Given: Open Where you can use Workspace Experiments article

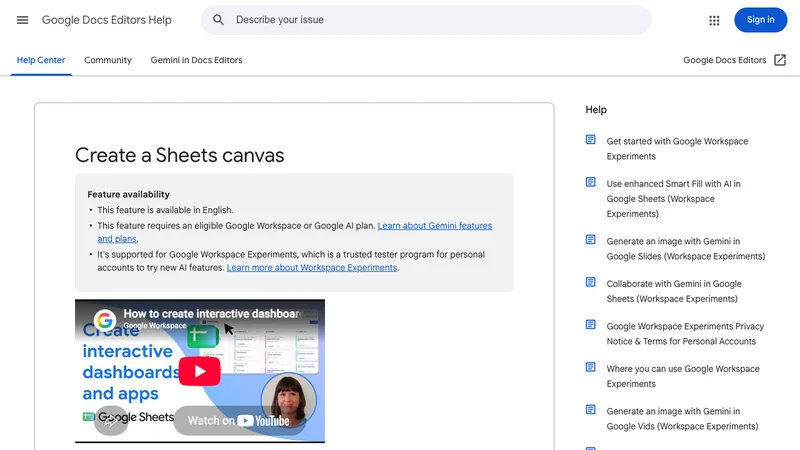Looking at the screenshot, I should tap(683, 376).
